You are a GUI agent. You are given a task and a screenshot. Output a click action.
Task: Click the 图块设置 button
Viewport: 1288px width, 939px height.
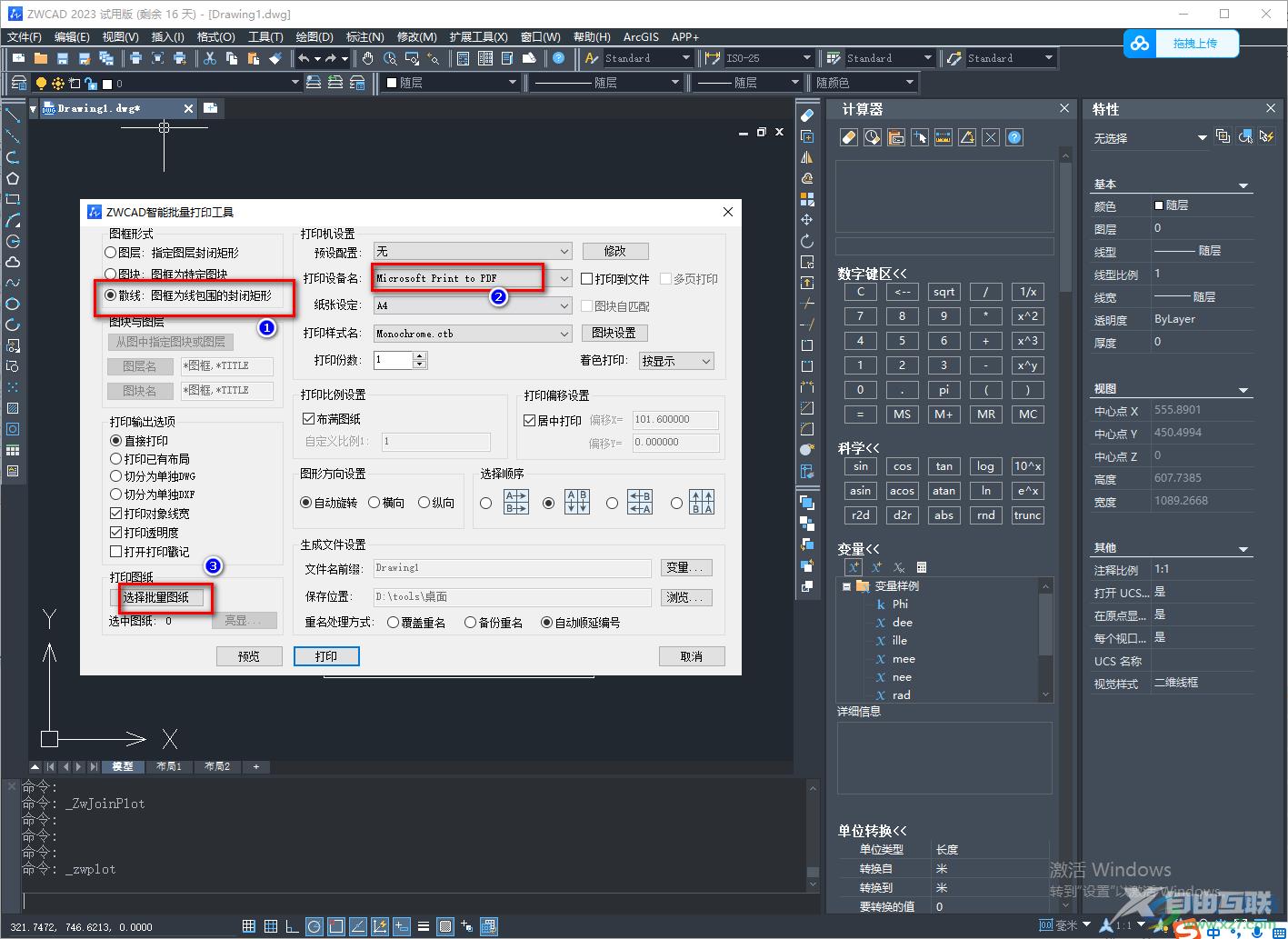[x=614, y=334]
